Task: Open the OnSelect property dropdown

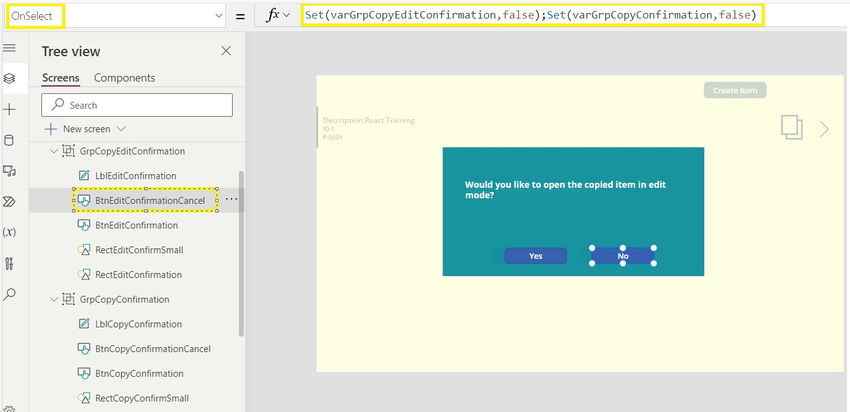Action: (219, 16)
